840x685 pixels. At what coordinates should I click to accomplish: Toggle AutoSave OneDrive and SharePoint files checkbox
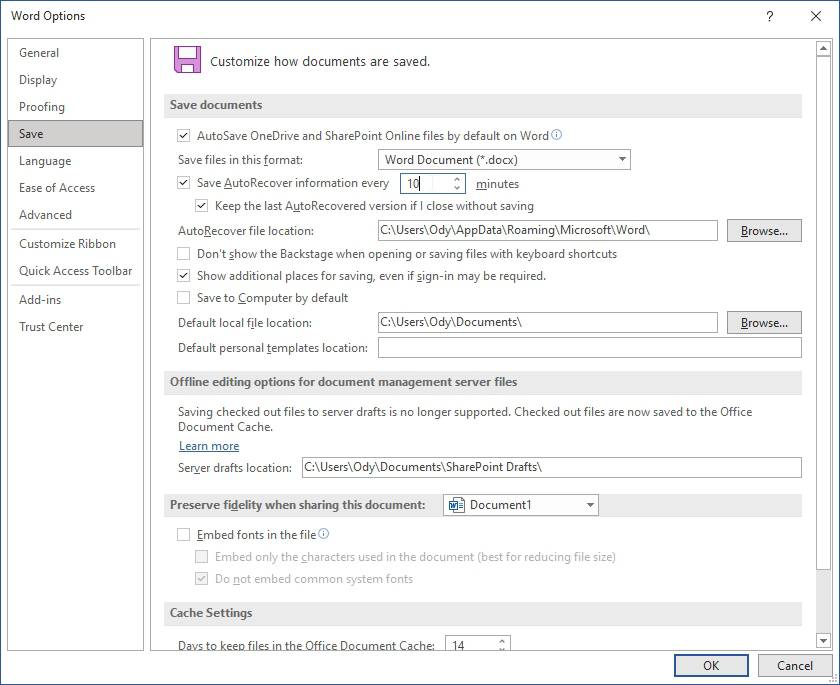tap(183, 136)
